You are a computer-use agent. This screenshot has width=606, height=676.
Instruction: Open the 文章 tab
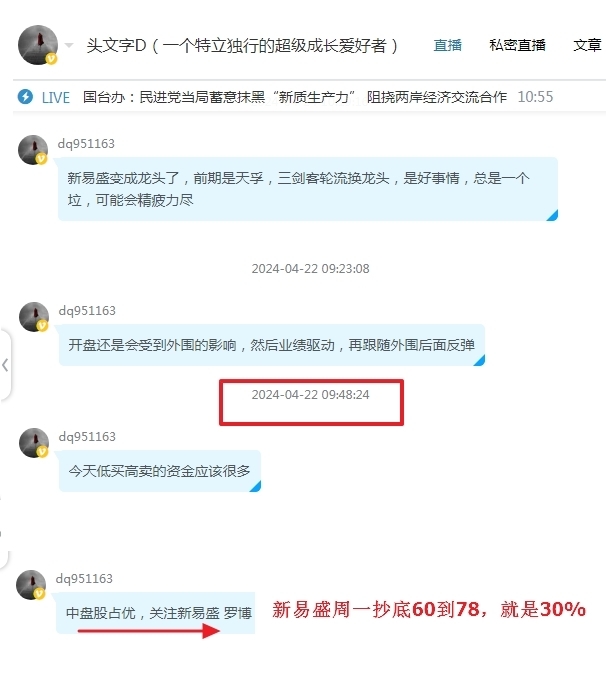pyautogui.click(x=587, y=45)
